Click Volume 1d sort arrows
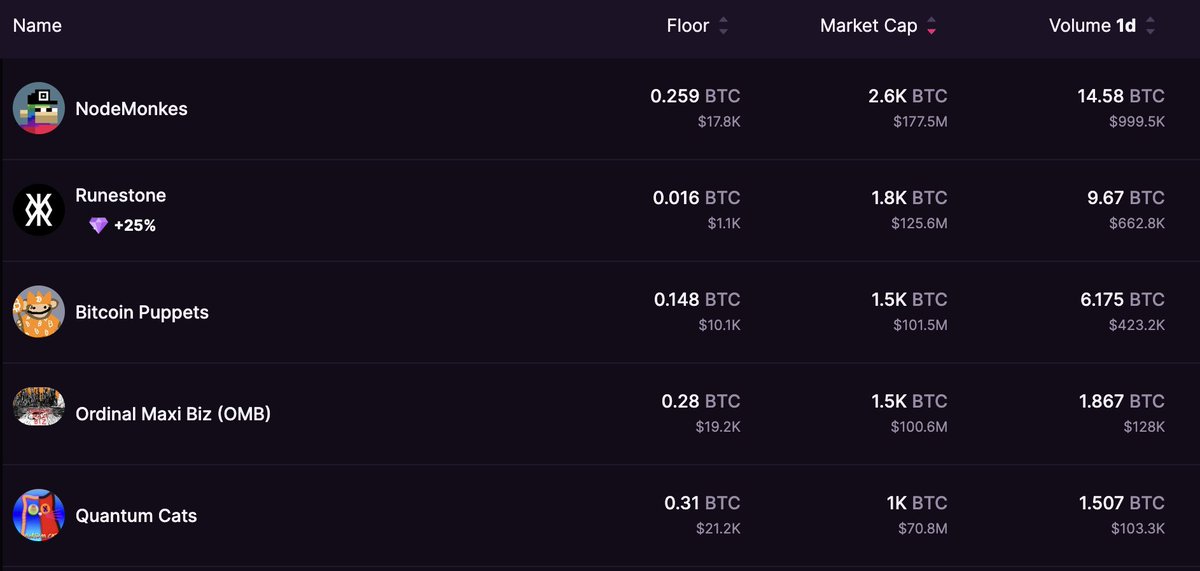Screen dimensions: 1200x571 pyautogui.click(x=1150, y=27)
